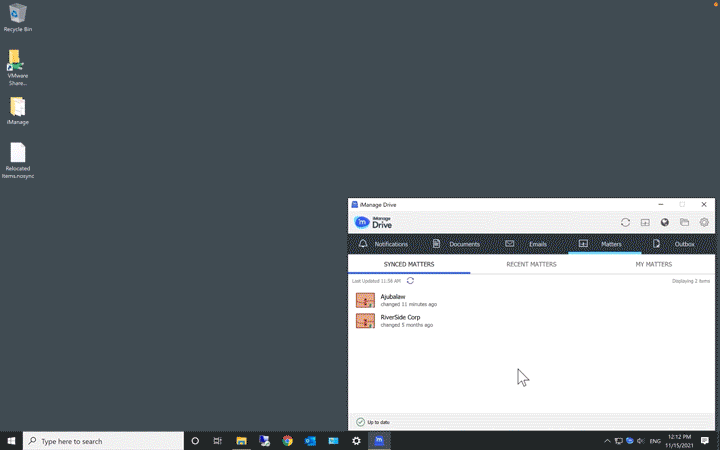Open iManage Drive settings gear

pyautogui.click(x=704, y=222)
